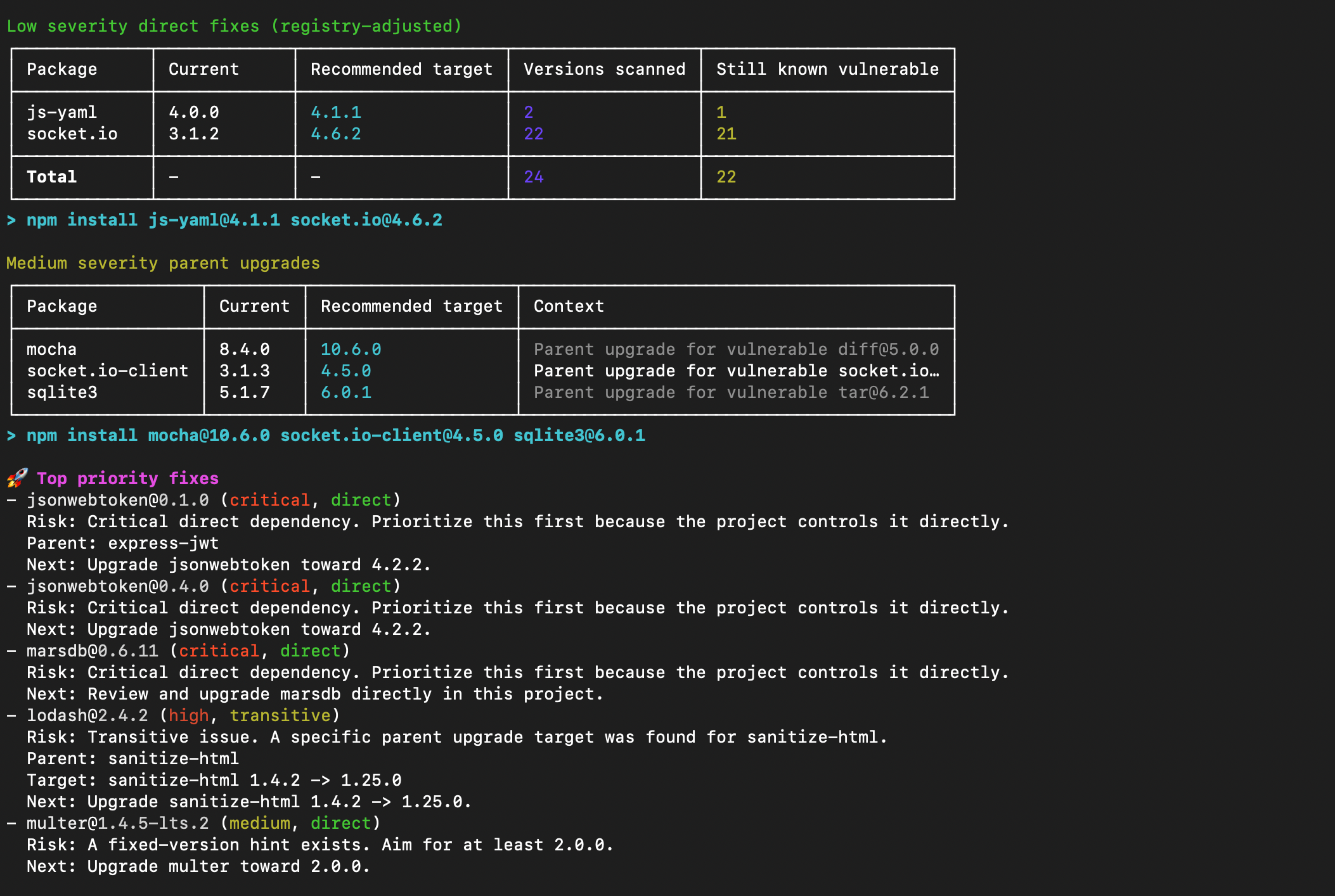This screenshot has width=1335, height=896.
Task: Select the 'npm install js-yaml@4.1.1 socket.io@4.6.2' command
Action: (235, 220)
